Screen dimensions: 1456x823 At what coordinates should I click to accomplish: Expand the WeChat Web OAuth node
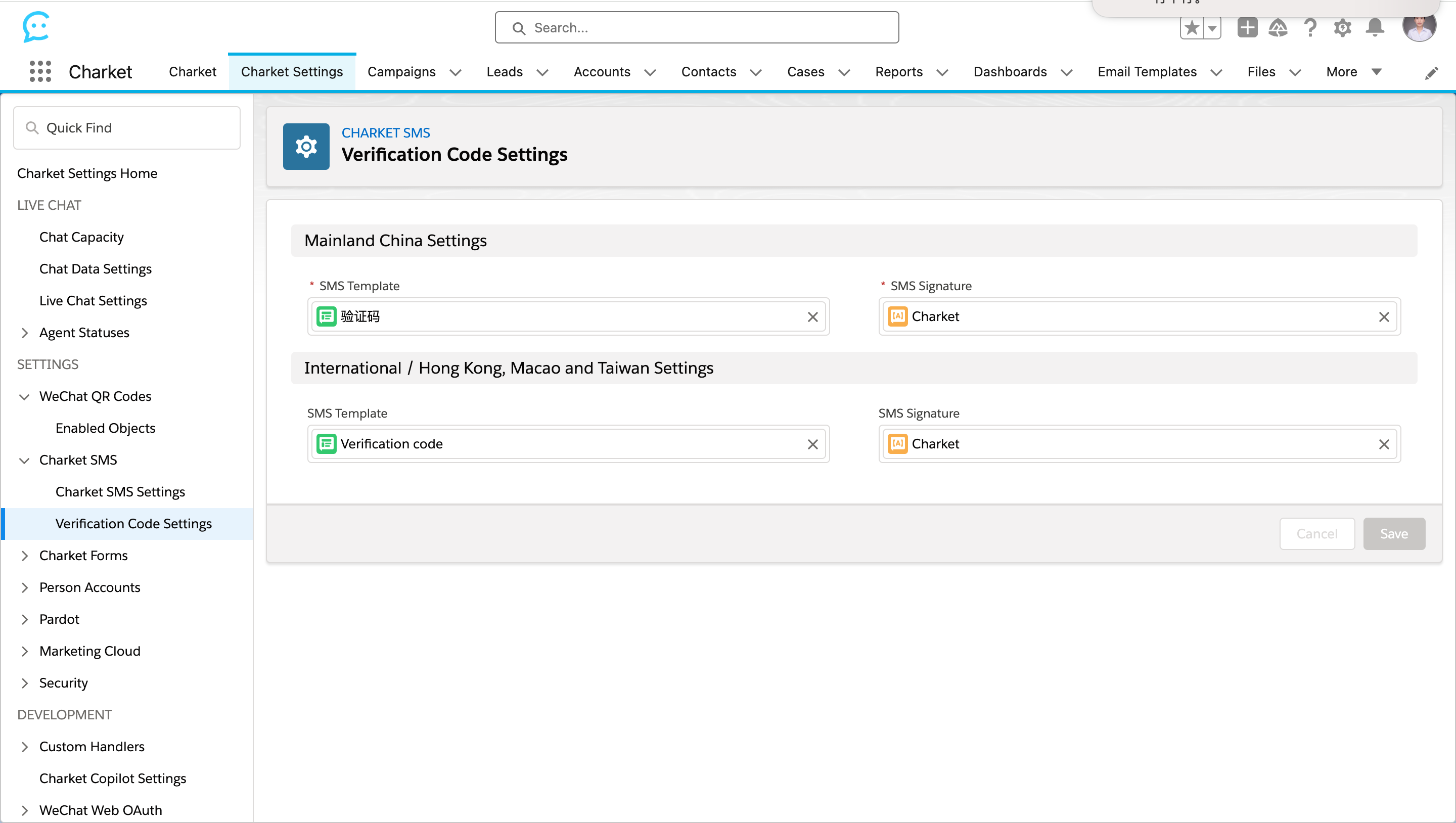pos(24,810)
